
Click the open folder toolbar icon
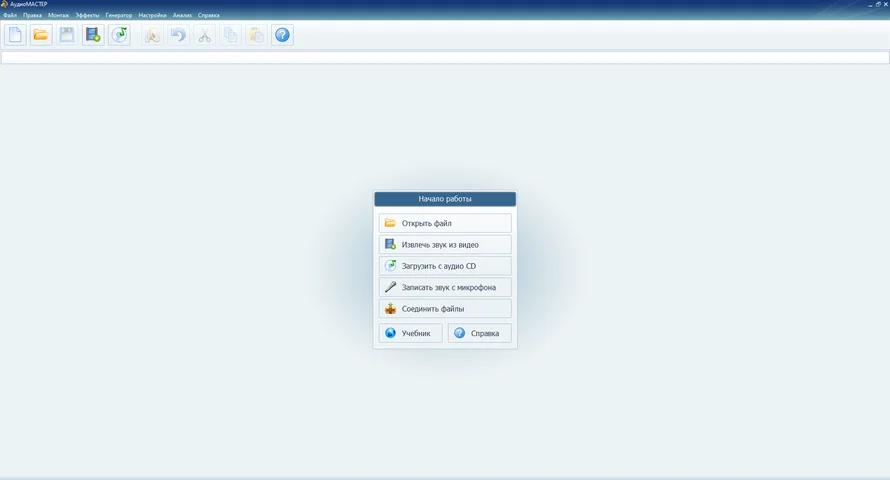point(41,35)
